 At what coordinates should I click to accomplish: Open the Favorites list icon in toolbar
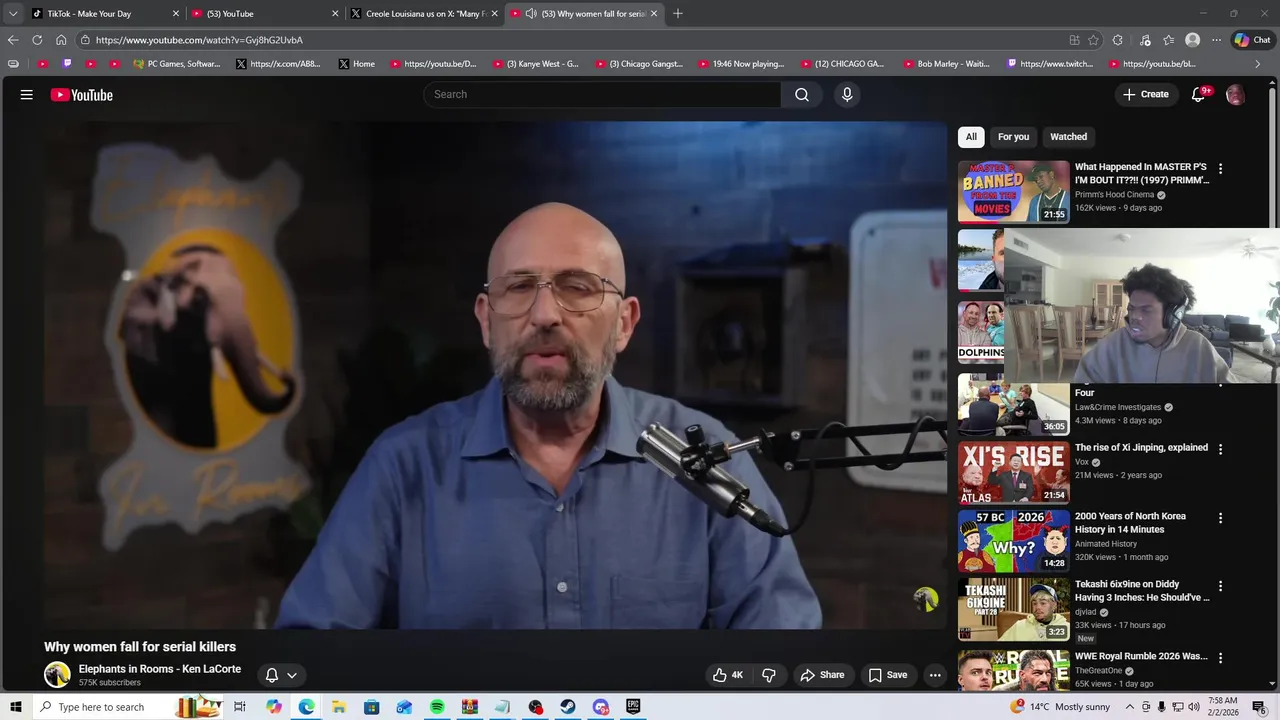(x=1168, y=40)
